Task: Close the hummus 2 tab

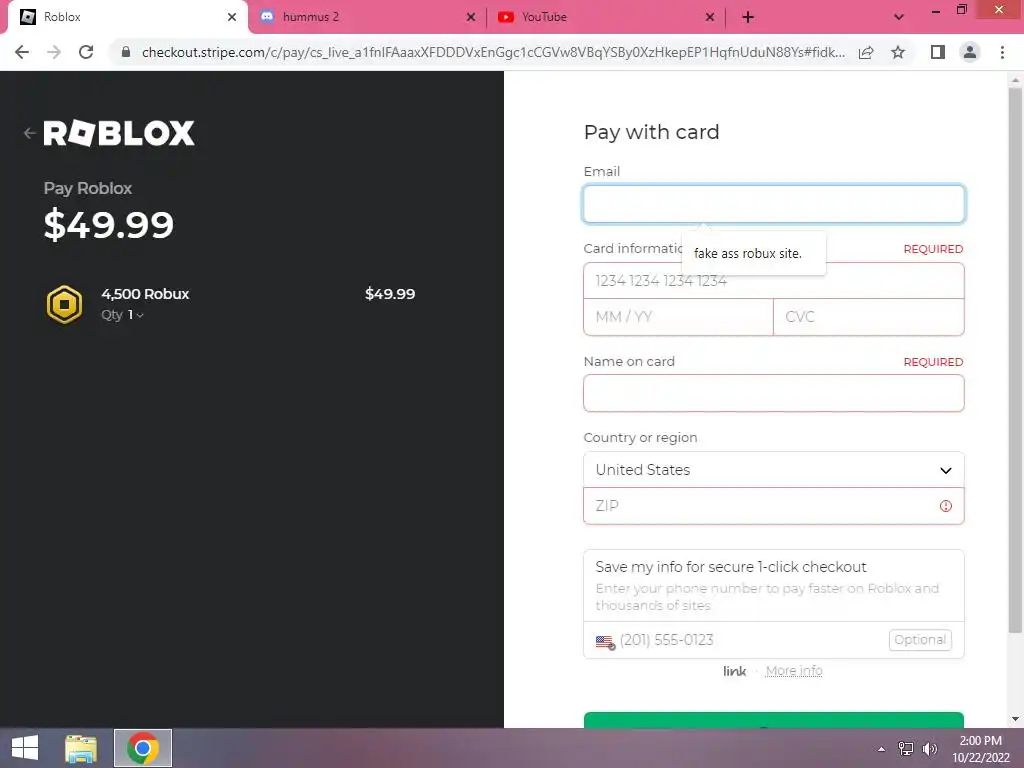Action: (x=471, y=17)
